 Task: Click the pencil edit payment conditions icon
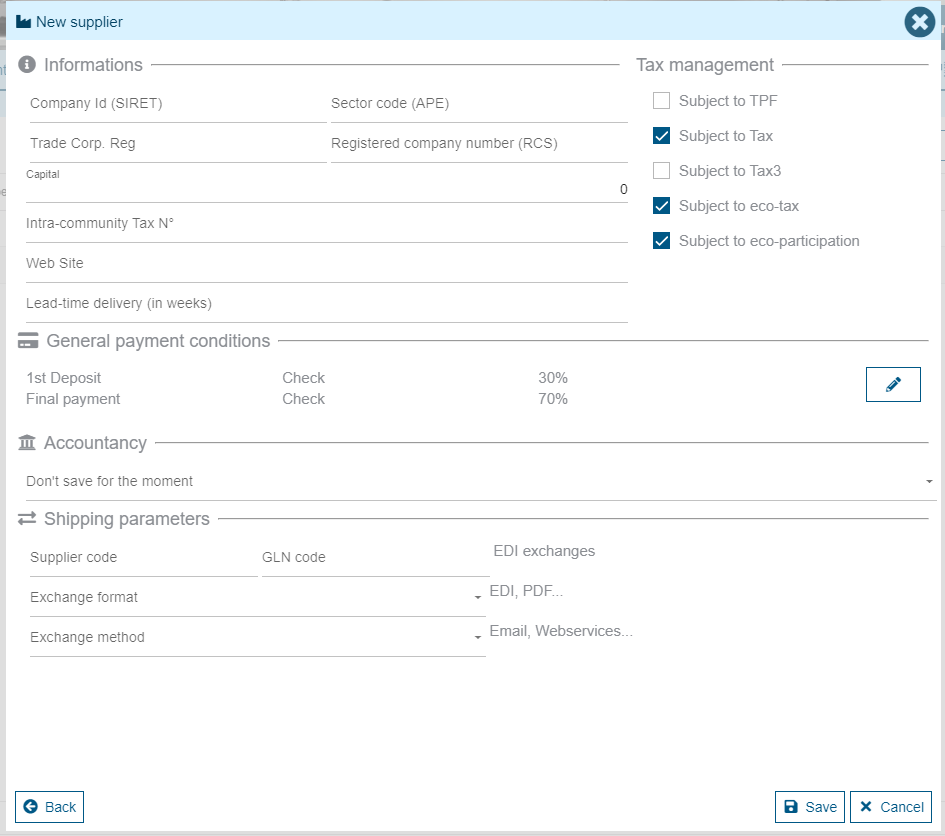click(x=893, y=385)
